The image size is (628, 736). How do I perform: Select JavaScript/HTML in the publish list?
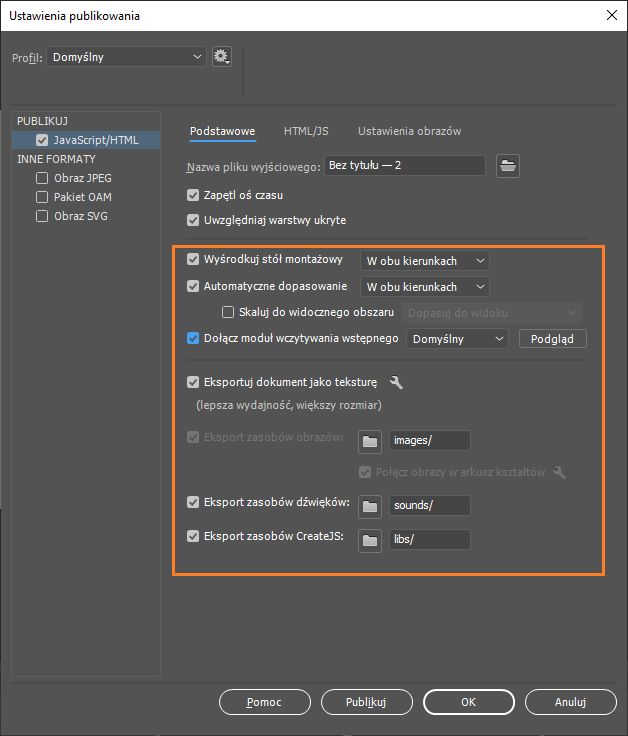tap(97, 141)
